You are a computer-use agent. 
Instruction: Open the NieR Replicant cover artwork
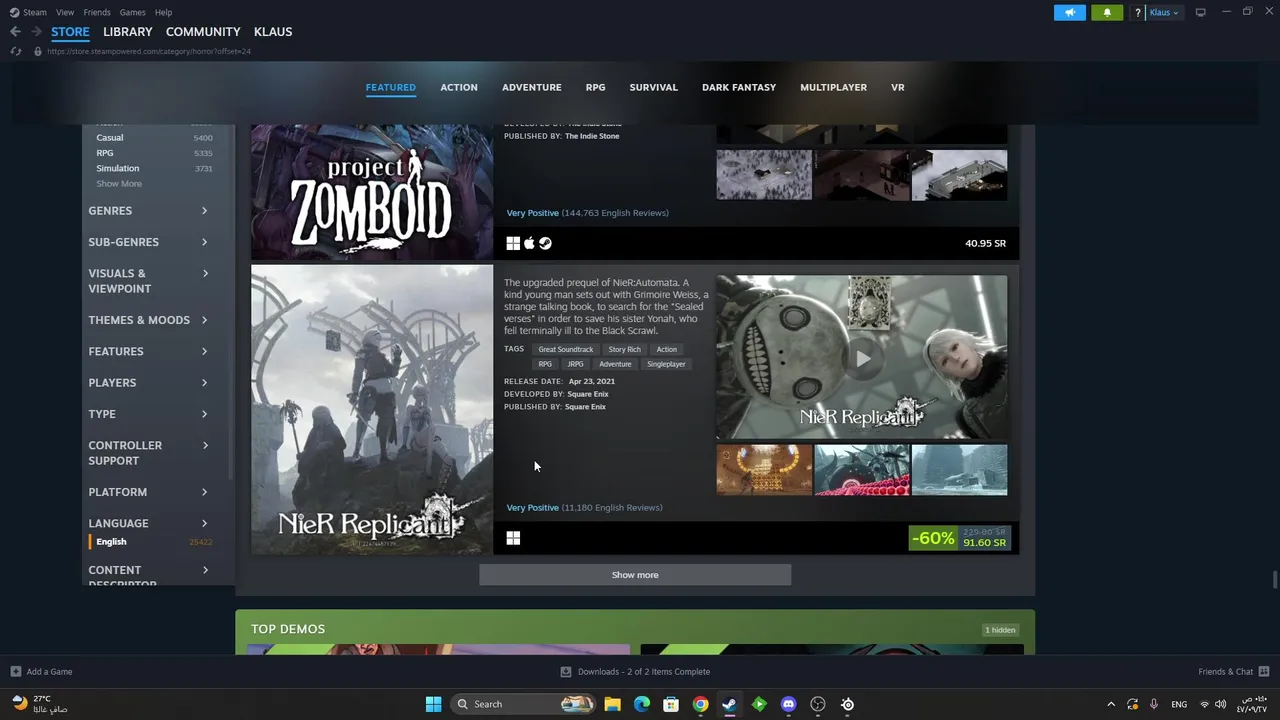(372, 410)
